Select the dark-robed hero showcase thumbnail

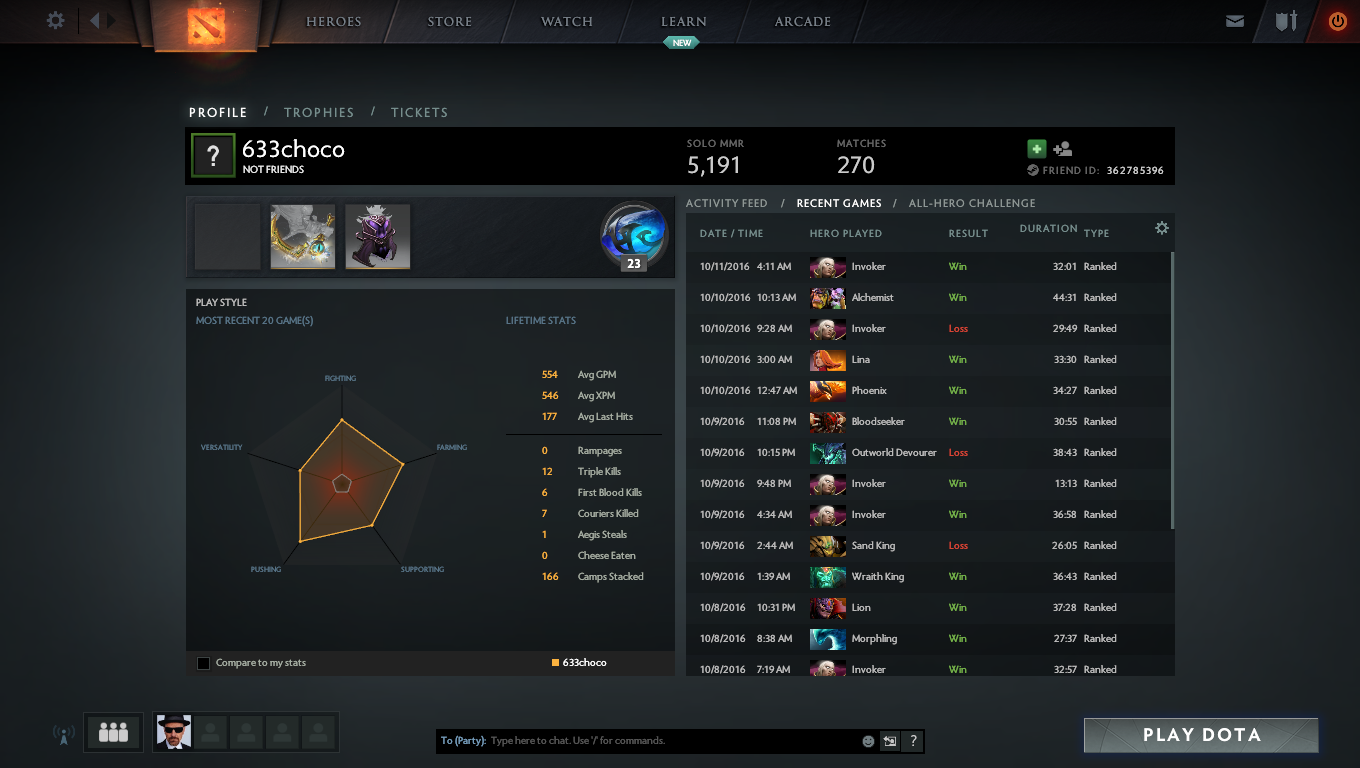click(378, 237)
